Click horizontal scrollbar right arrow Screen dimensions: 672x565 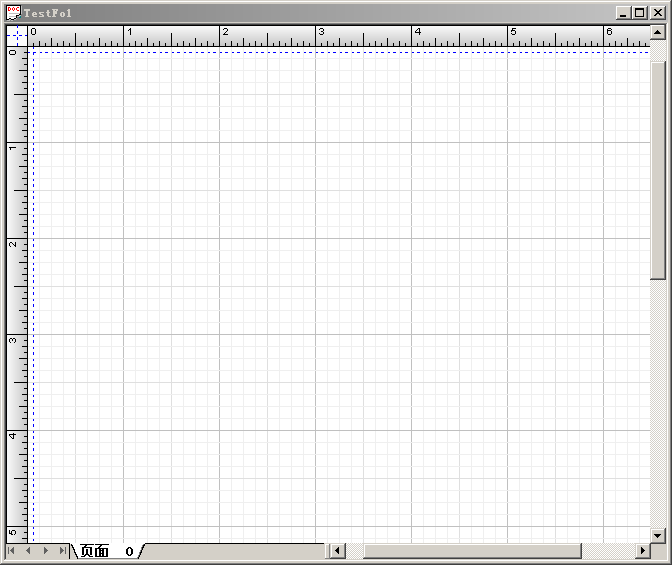tap(642, 550)
